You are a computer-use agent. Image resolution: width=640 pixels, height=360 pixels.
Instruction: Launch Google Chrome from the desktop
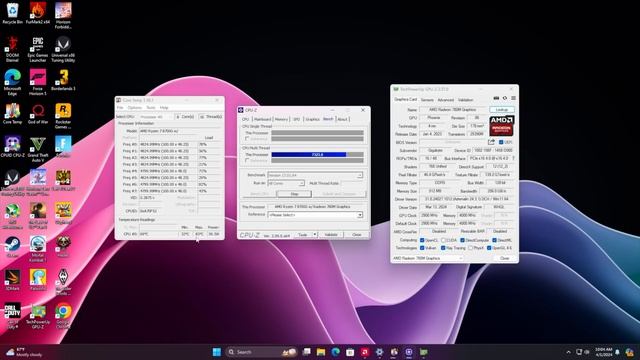[63, 316]
